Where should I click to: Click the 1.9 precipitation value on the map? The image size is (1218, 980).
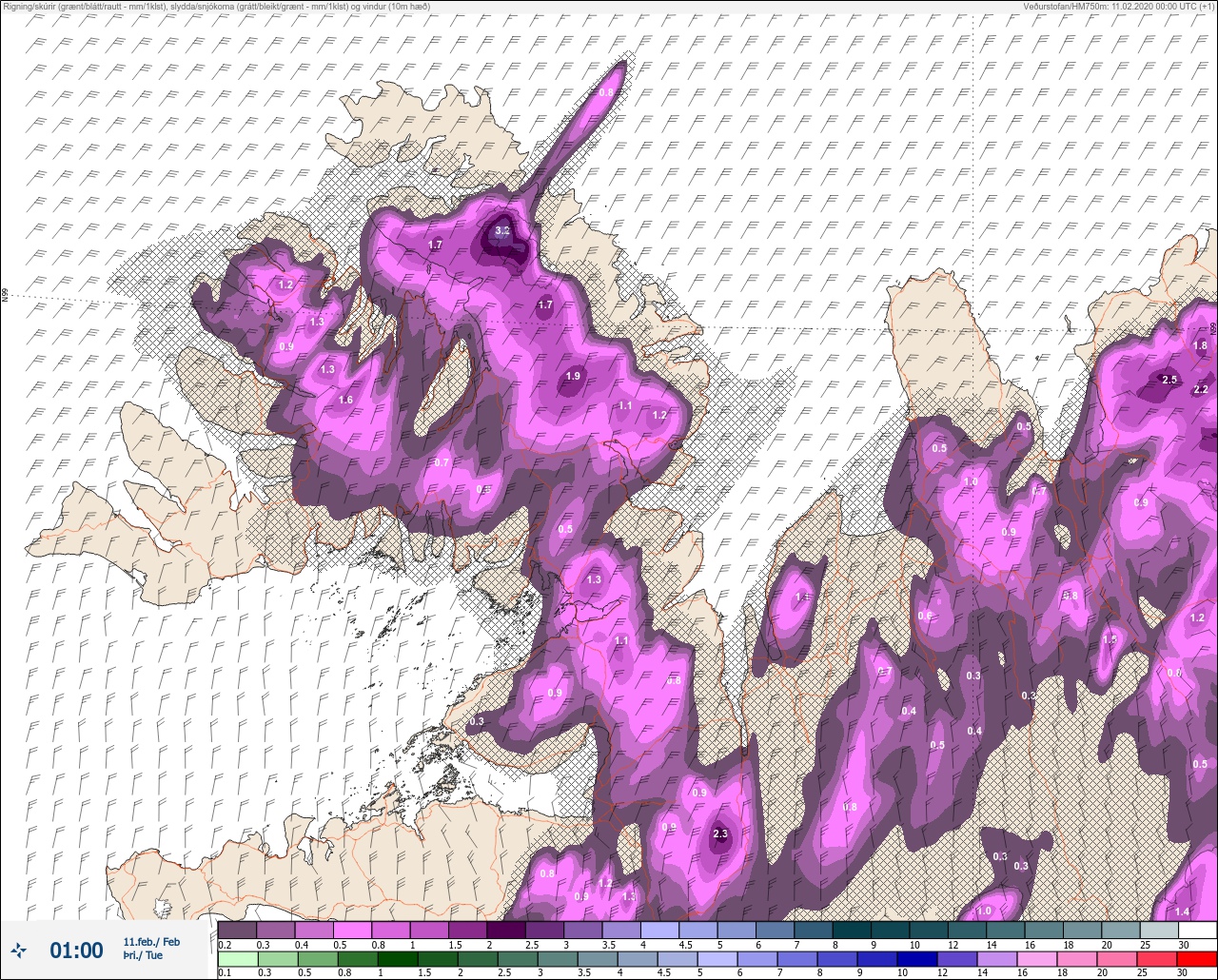coord(573,377)
